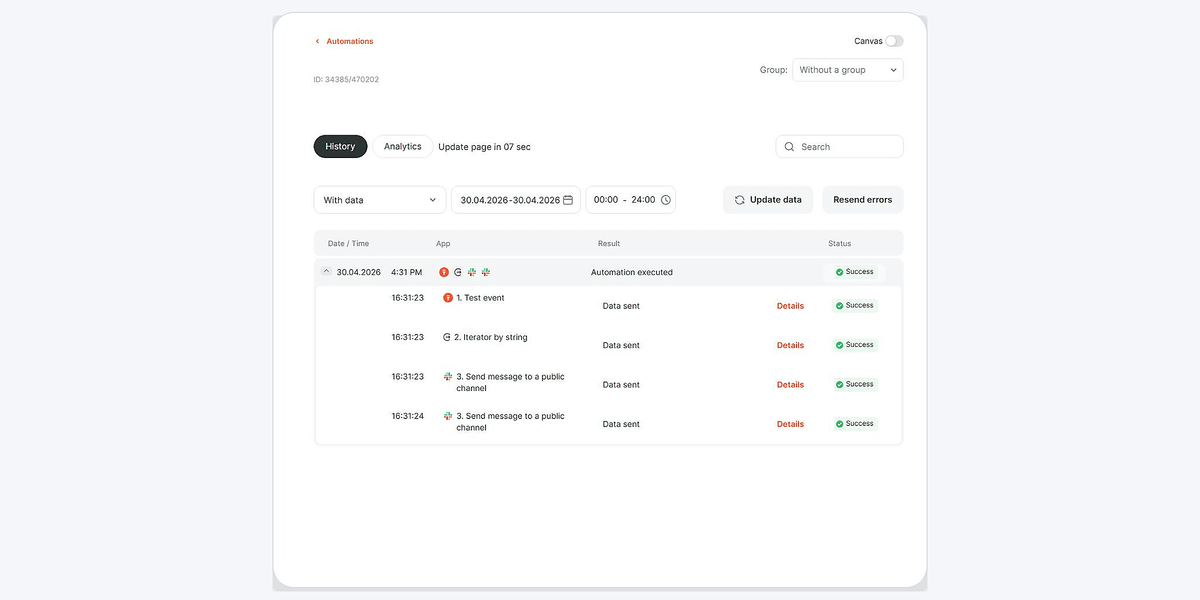Open Details for the Slack step at 16:31:23
Image resolution: width=1200 pixels, height=600 pixels.
[790, 384]
